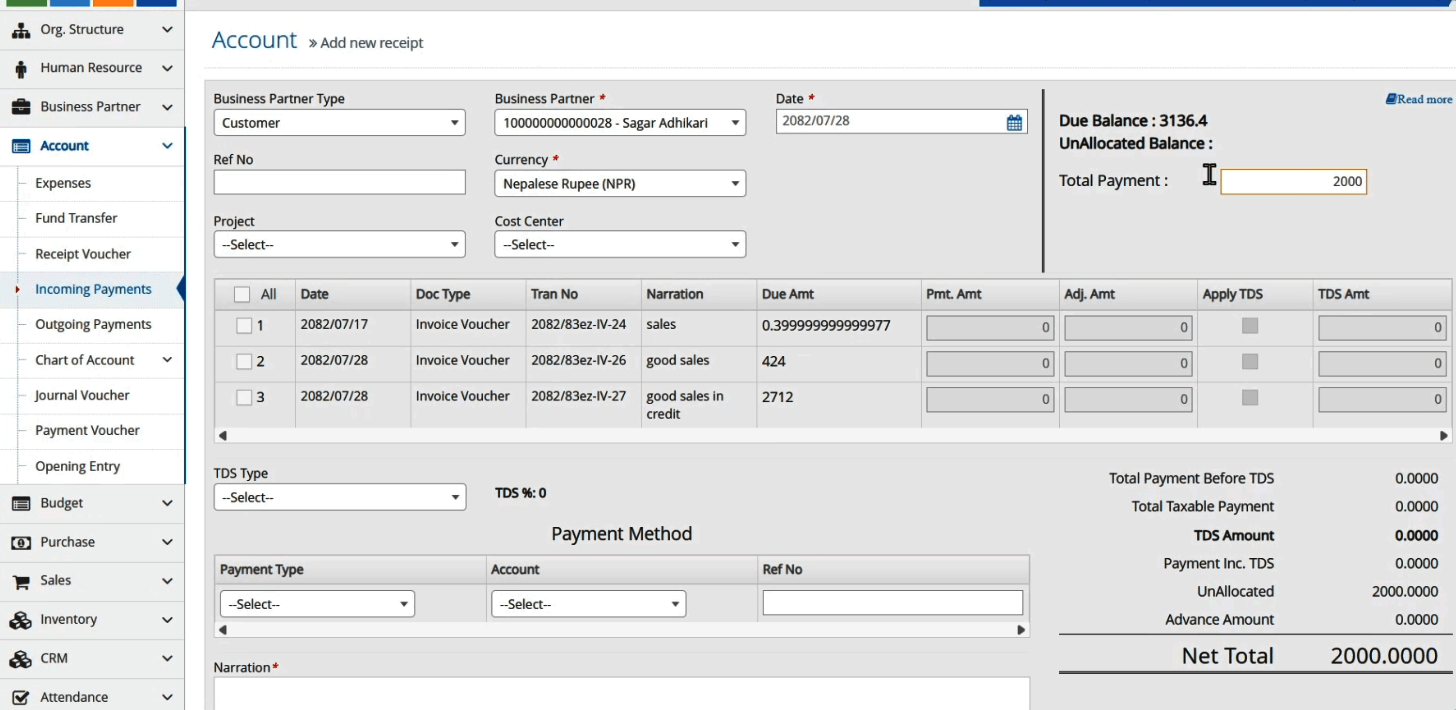This screenshot has width=1456, height=710.
Task: Click the CRM module icon
Action: 20,659
